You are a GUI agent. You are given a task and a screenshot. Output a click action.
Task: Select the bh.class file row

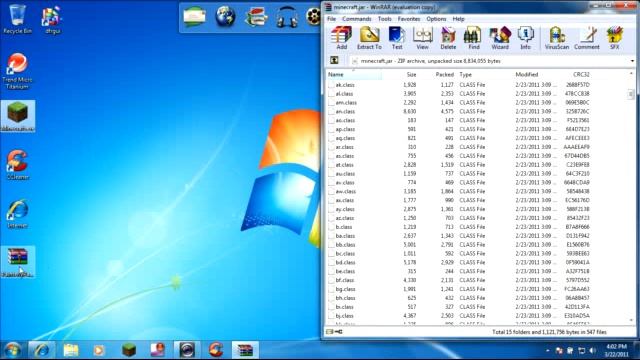pos(459,298)
